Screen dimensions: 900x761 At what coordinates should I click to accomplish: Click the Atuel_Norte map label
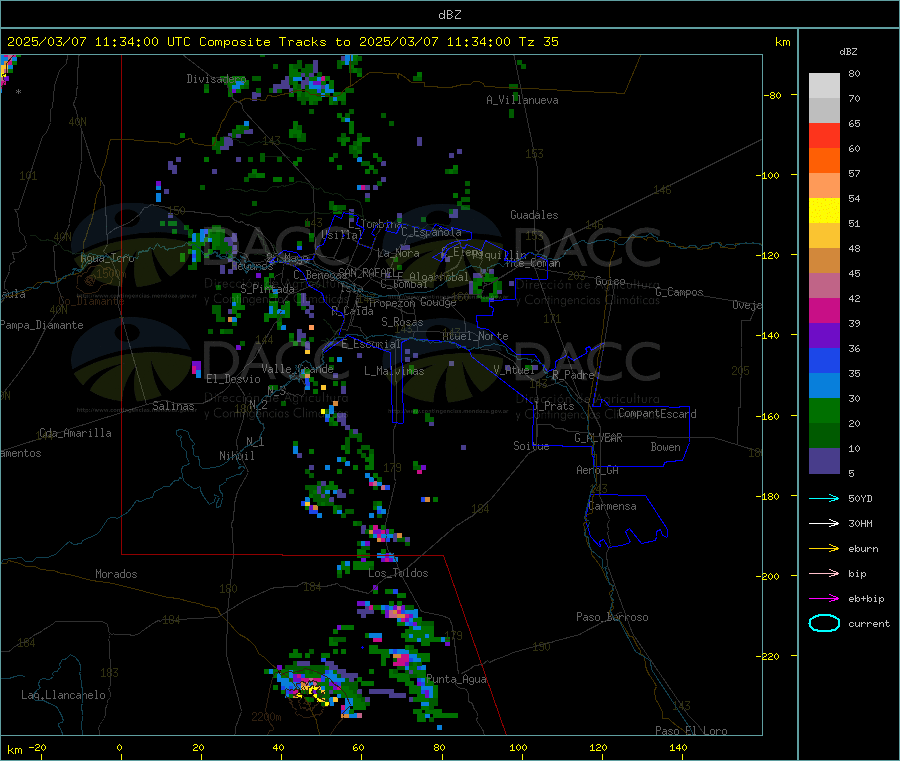pyautogui.click(x=475, y=336)
